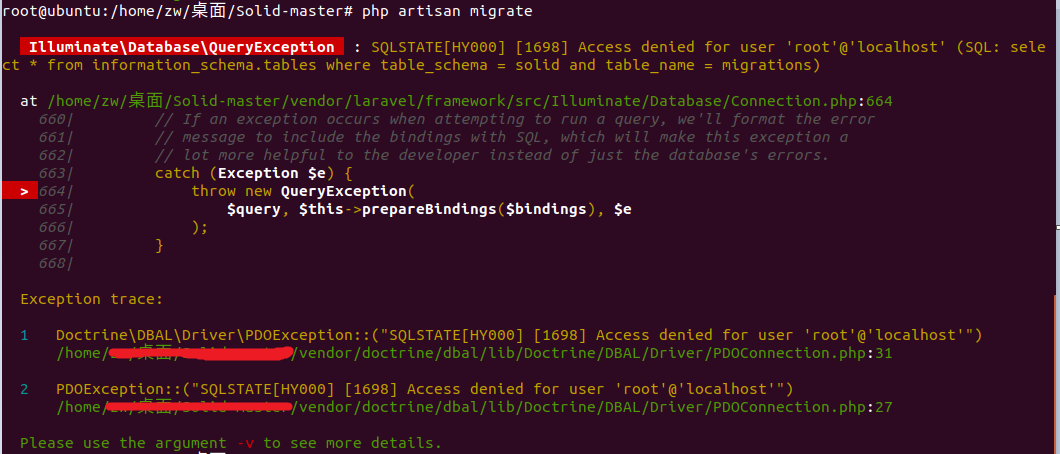Open the Connection.php:664 file path
Screen dimensions: 1060x454
click(470, 101)
